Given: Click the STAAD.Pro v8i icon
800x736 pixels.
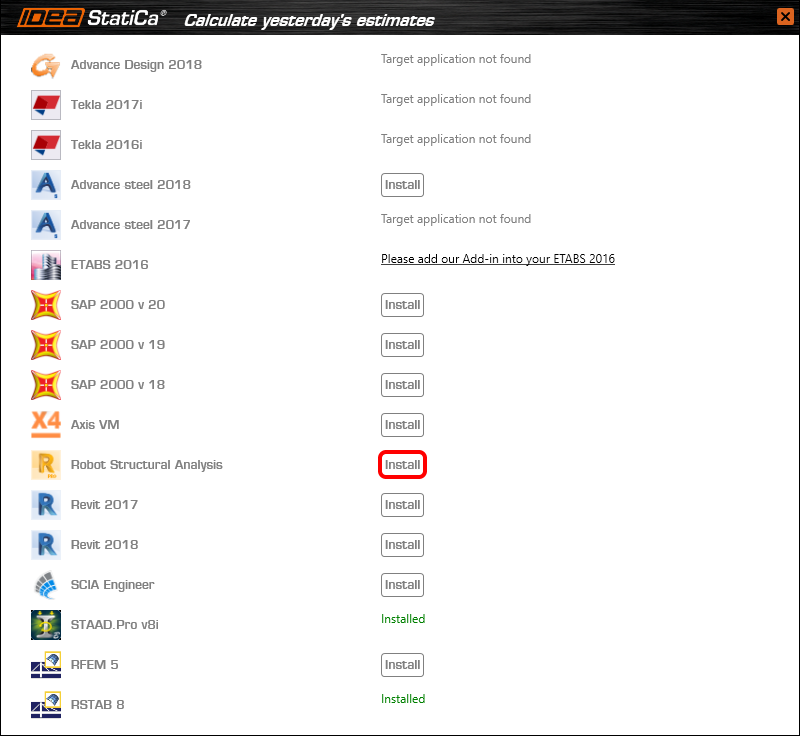Looking at the screenshot, I should 45,625.
